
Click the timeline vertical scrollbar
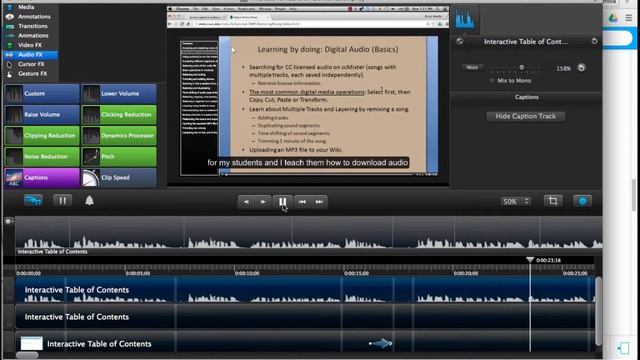pyautogui.click(x=598, y=311)
